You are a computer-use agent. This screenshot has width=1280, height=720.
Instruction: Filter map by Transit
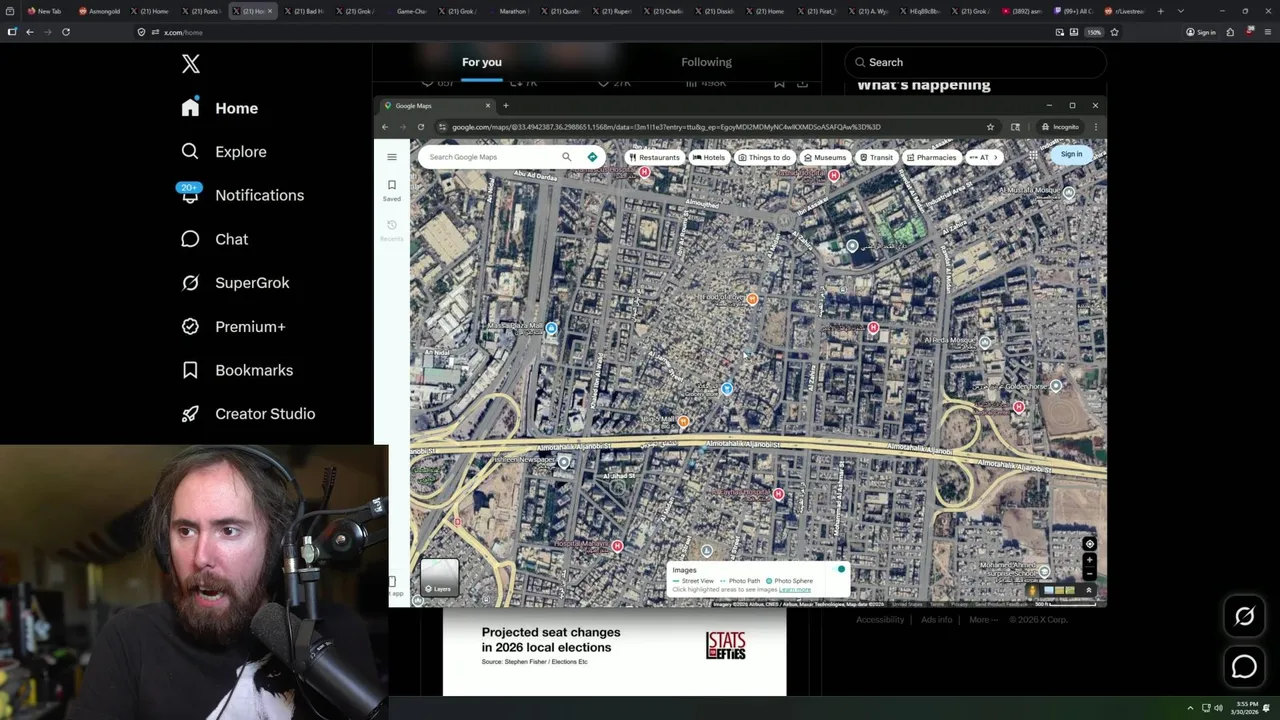(876, 157)
